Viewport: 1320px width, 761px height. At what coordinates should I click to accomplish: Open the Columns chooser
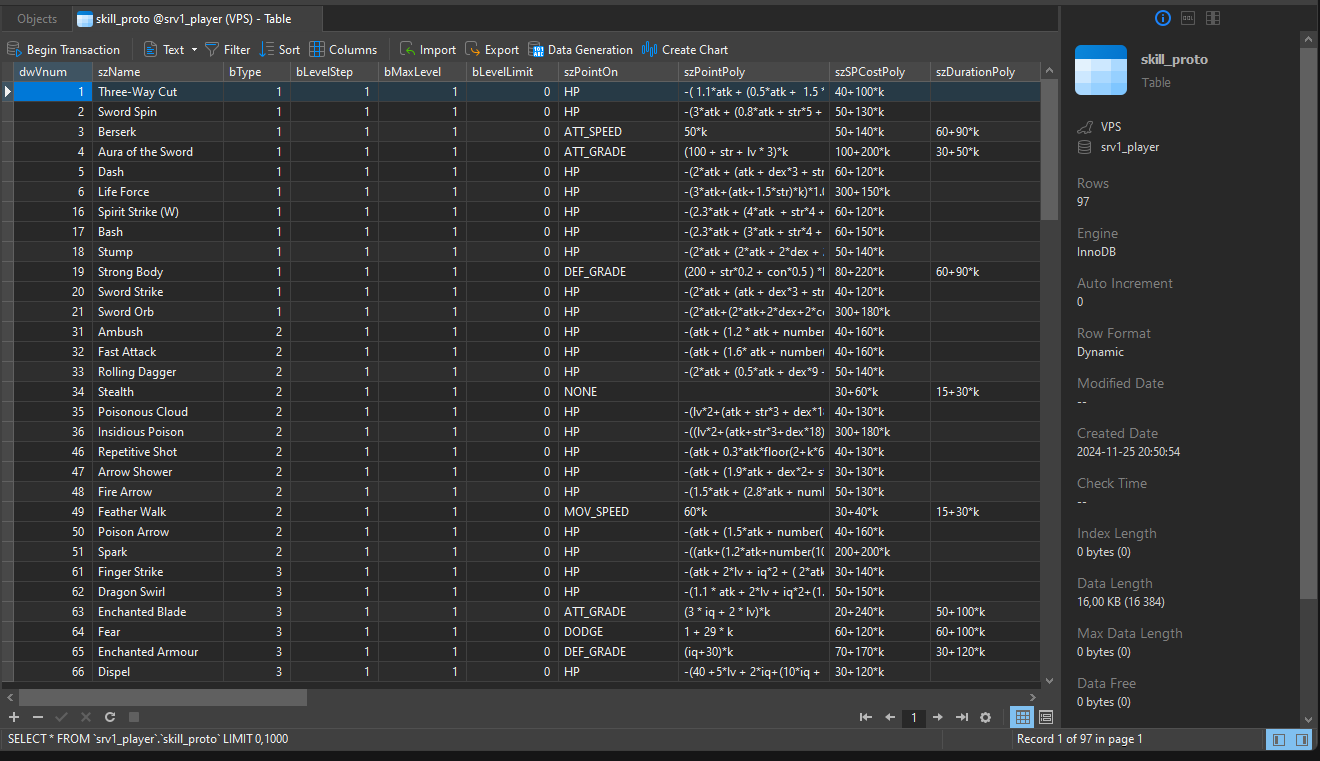[342, 49]
